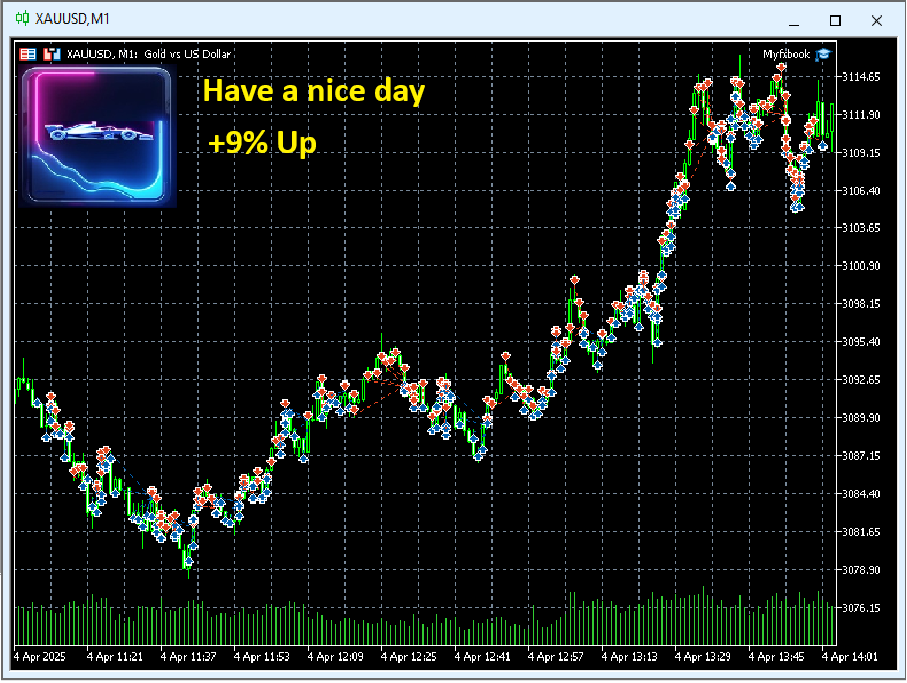Click the '4 Apr 13:13' time label

[629, 657]
